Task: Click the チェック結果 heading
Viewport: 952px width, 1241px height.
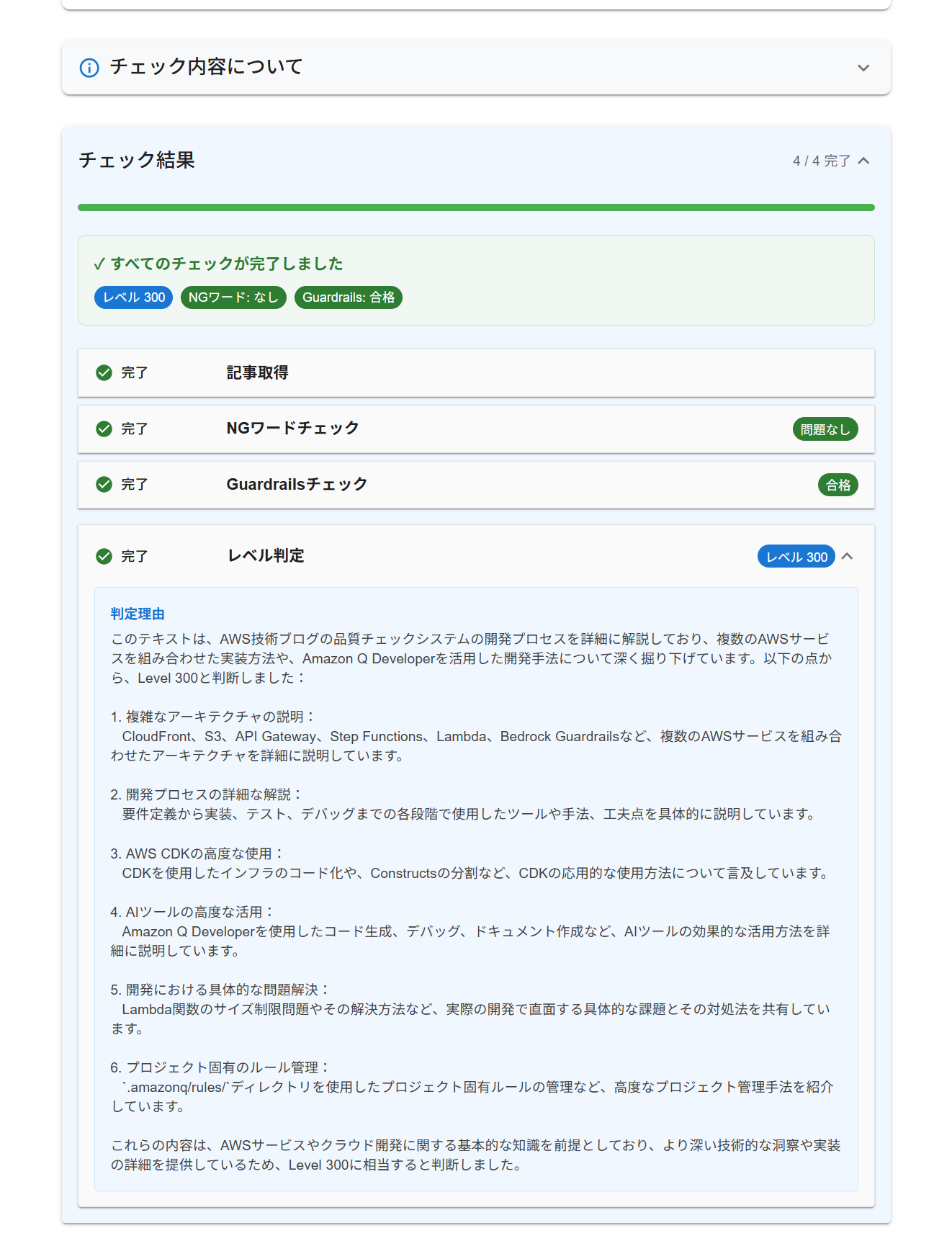Action: coord(137,160)
